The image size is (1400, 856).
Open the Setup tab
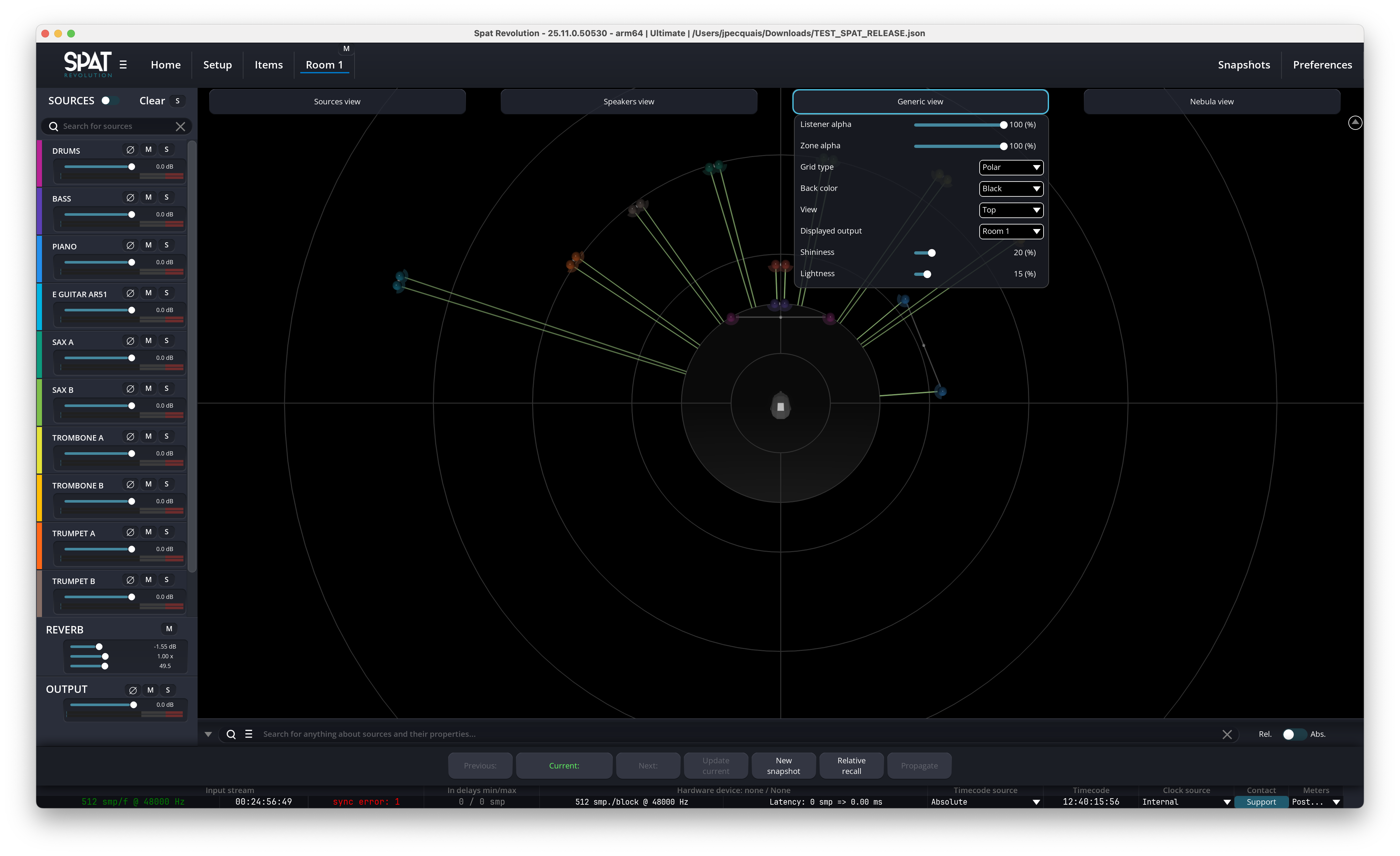click(x=217, y=65)
